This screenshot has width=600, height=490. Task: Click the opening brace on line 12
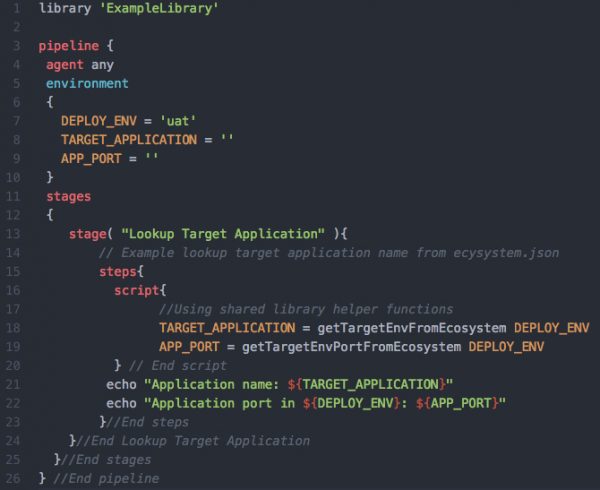[x=50, y=215]
